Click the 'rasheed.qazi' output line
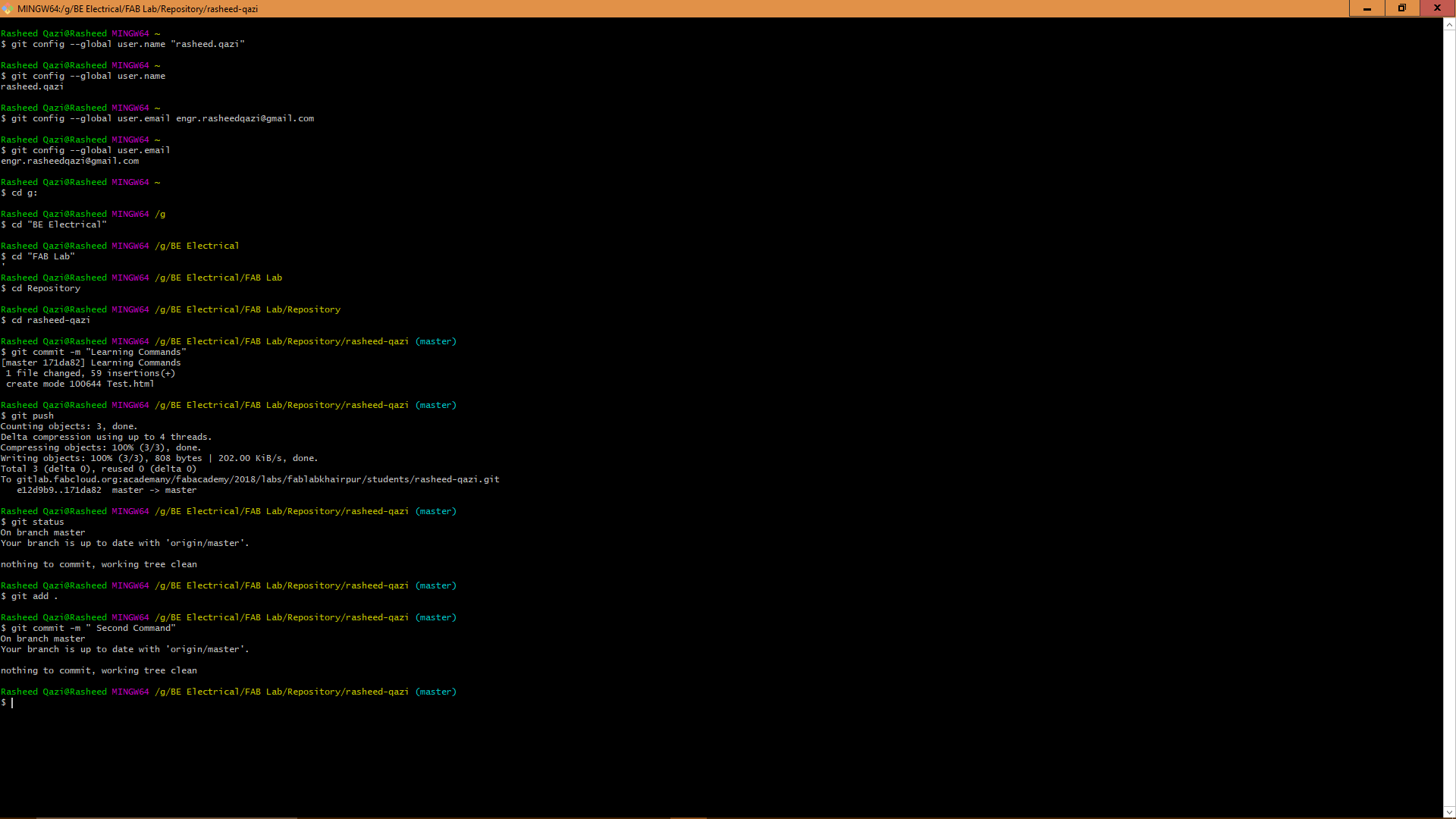 (x=32, y=86)
